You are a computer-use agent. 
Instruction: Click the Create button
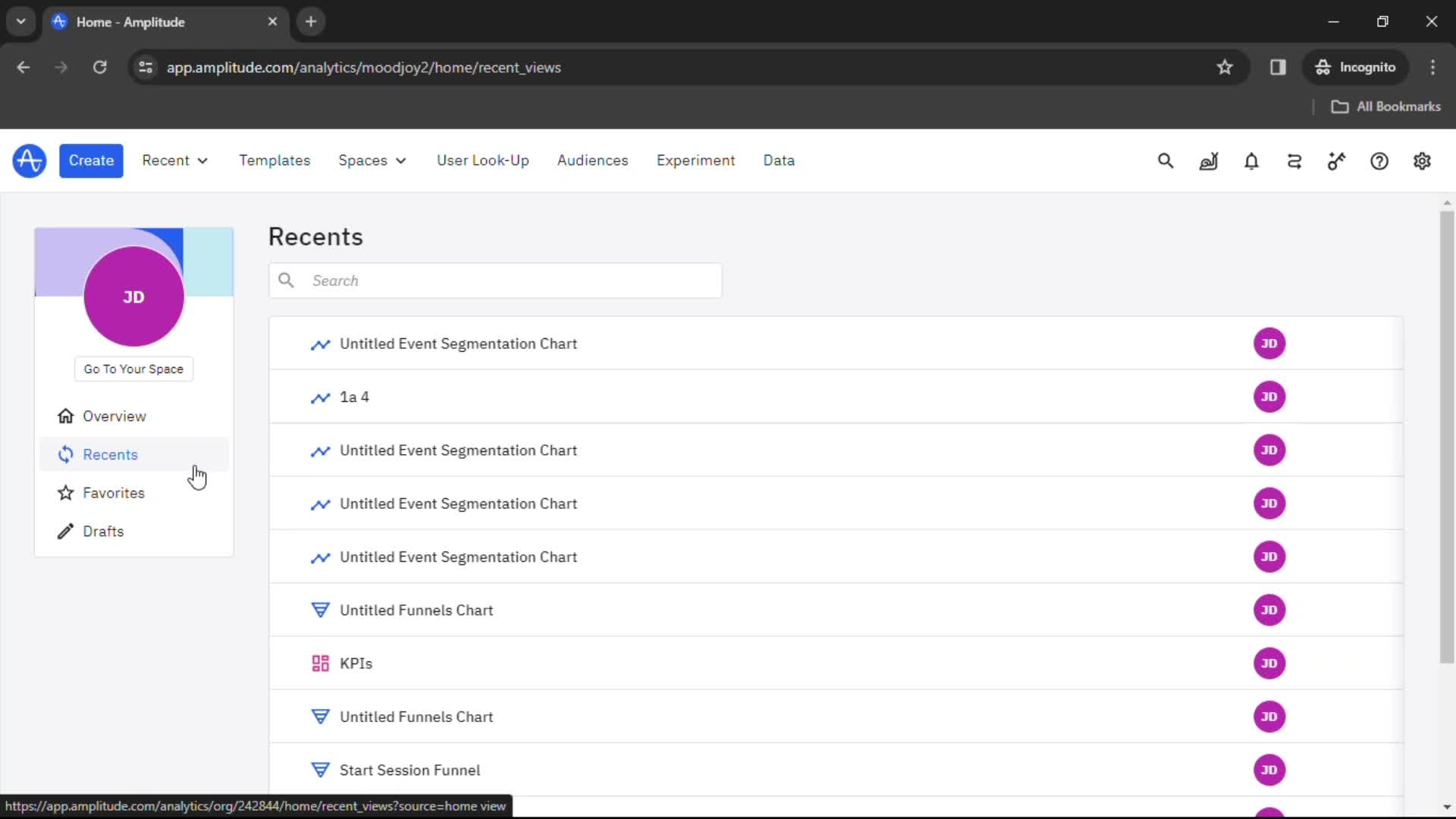pyautogui.click(x=91, y=161)
